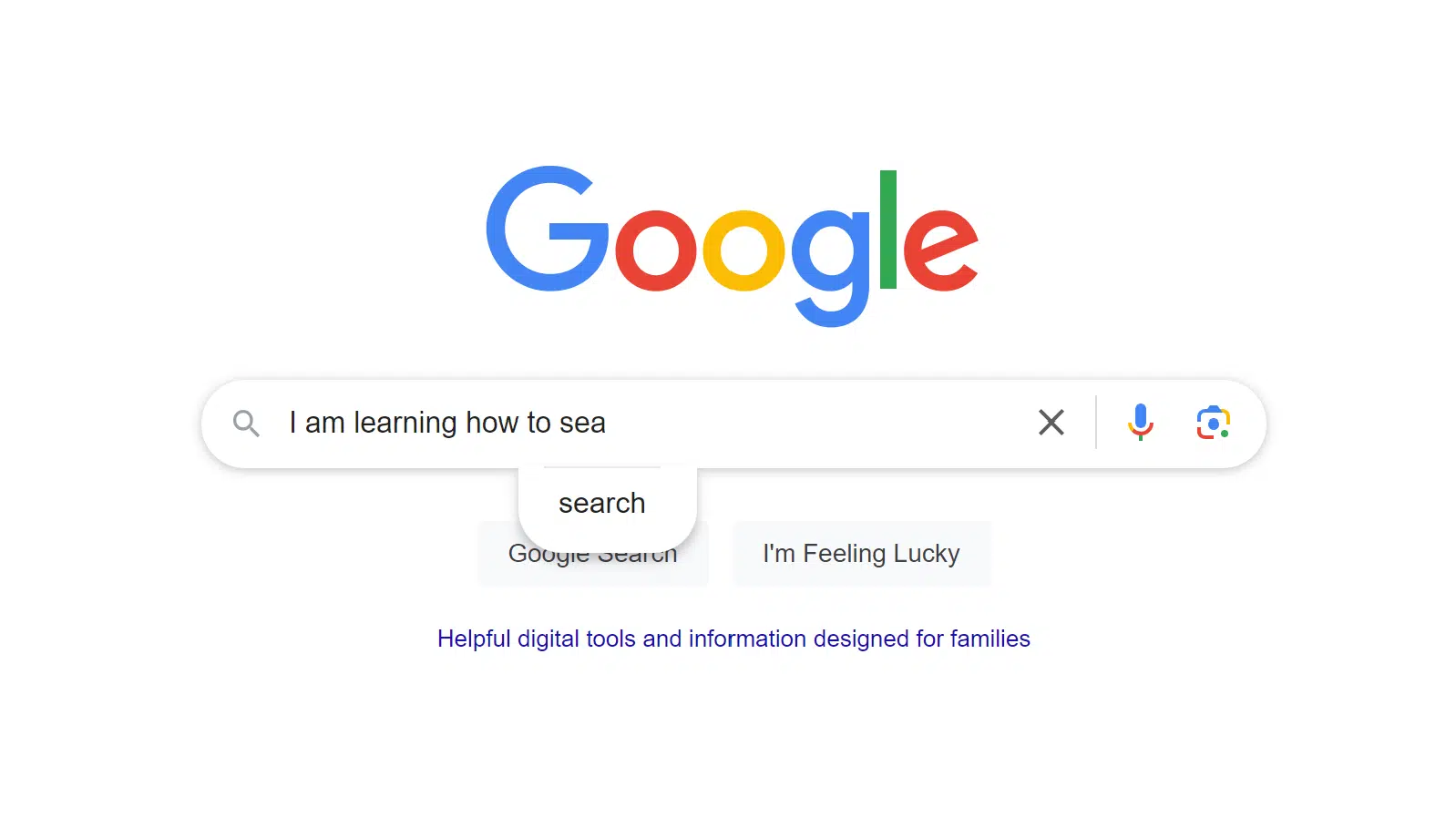Place cursor on the word "learning" in query
This screenshot has height=838, width=1456.
click(405, 423)
